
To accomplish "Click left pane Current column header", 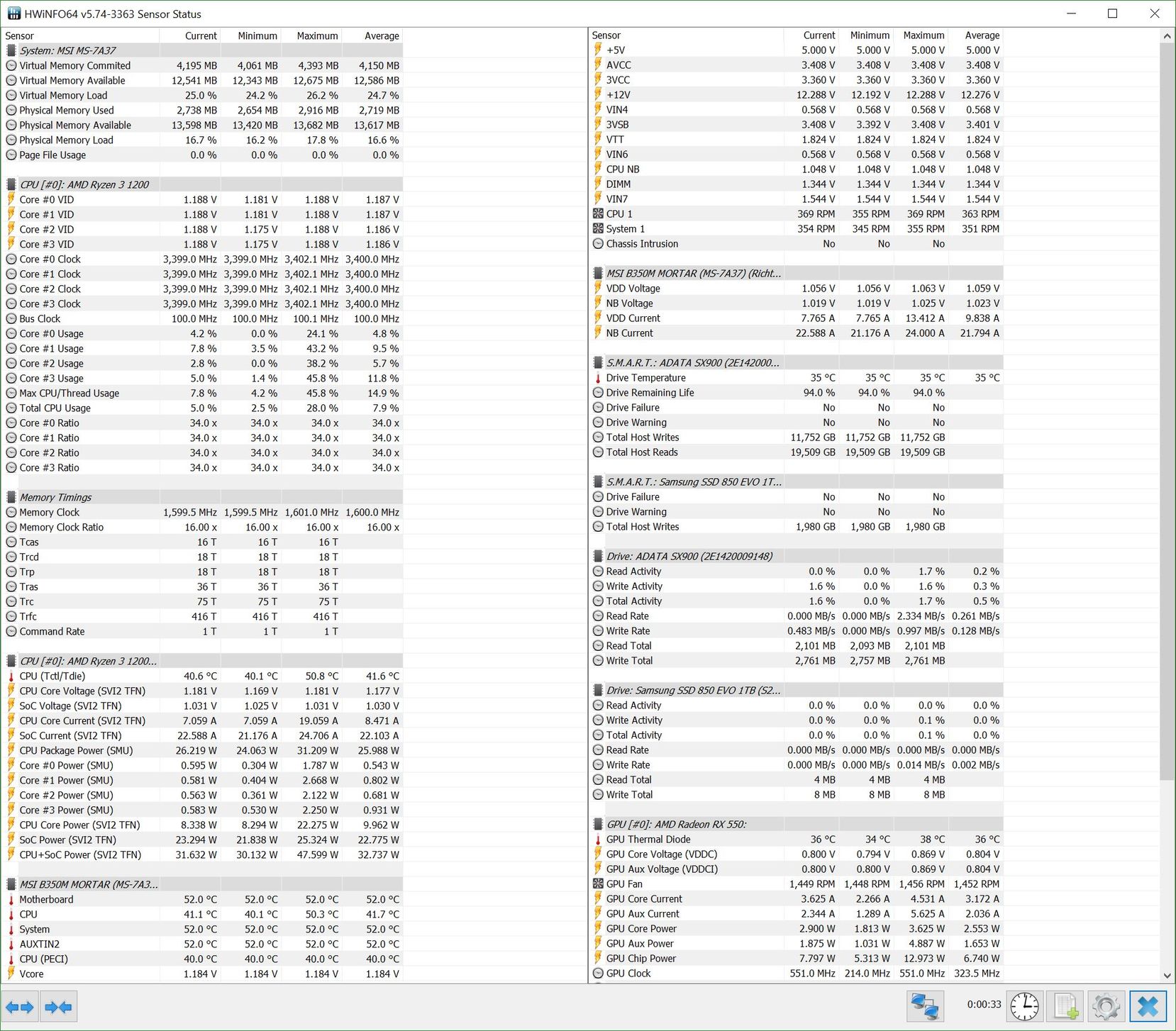I will (190, 35).
